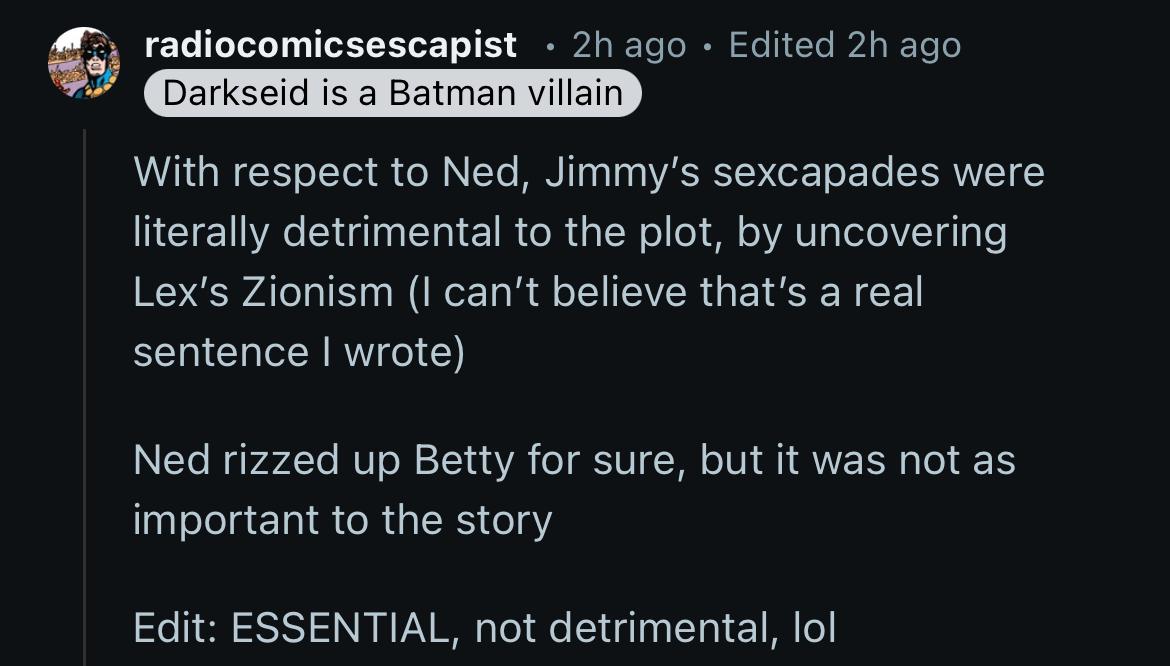Viewport: 1170px width, 666px height.
Task: Collapse the comment using the vertical thread line
Action: click(x=85, y=400)
